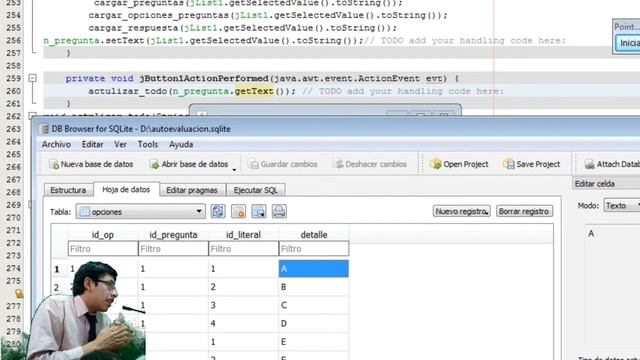Open the Editar menu
640x360 pixels.
[x=92, y=144]
